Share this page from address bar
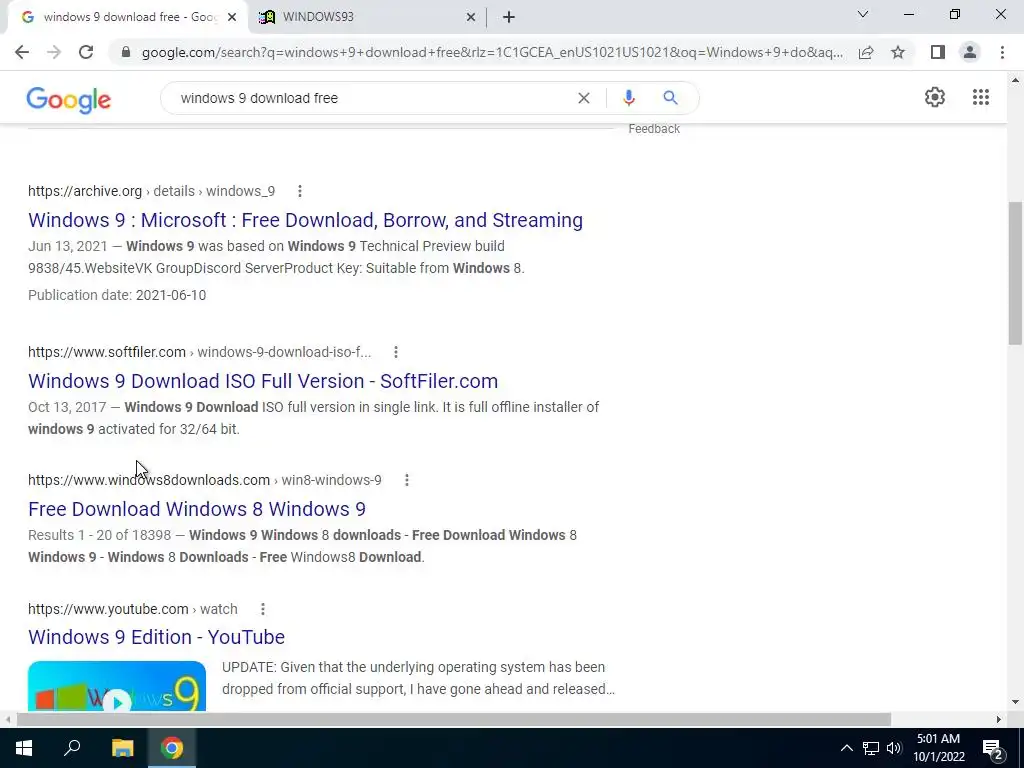The height and width of the screenshot is (768, 1024). tap(866, 52)
